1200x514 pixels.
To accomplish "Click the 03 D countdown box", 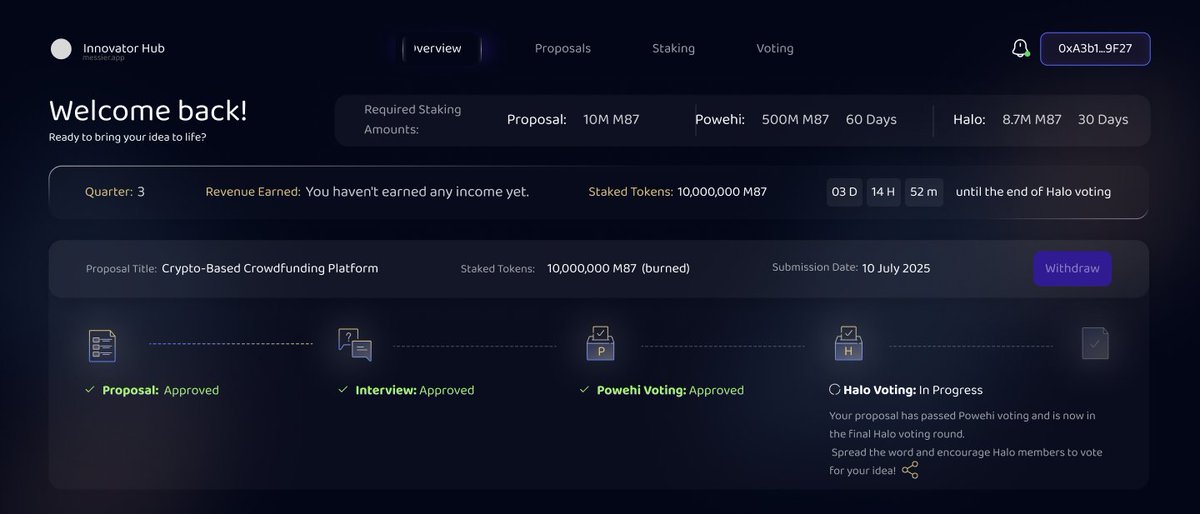I will coord(845,192).
